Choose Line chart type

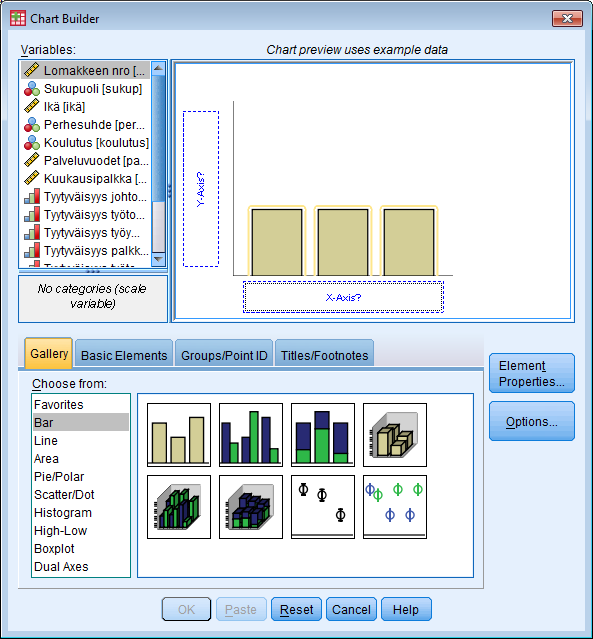point(81,441)
